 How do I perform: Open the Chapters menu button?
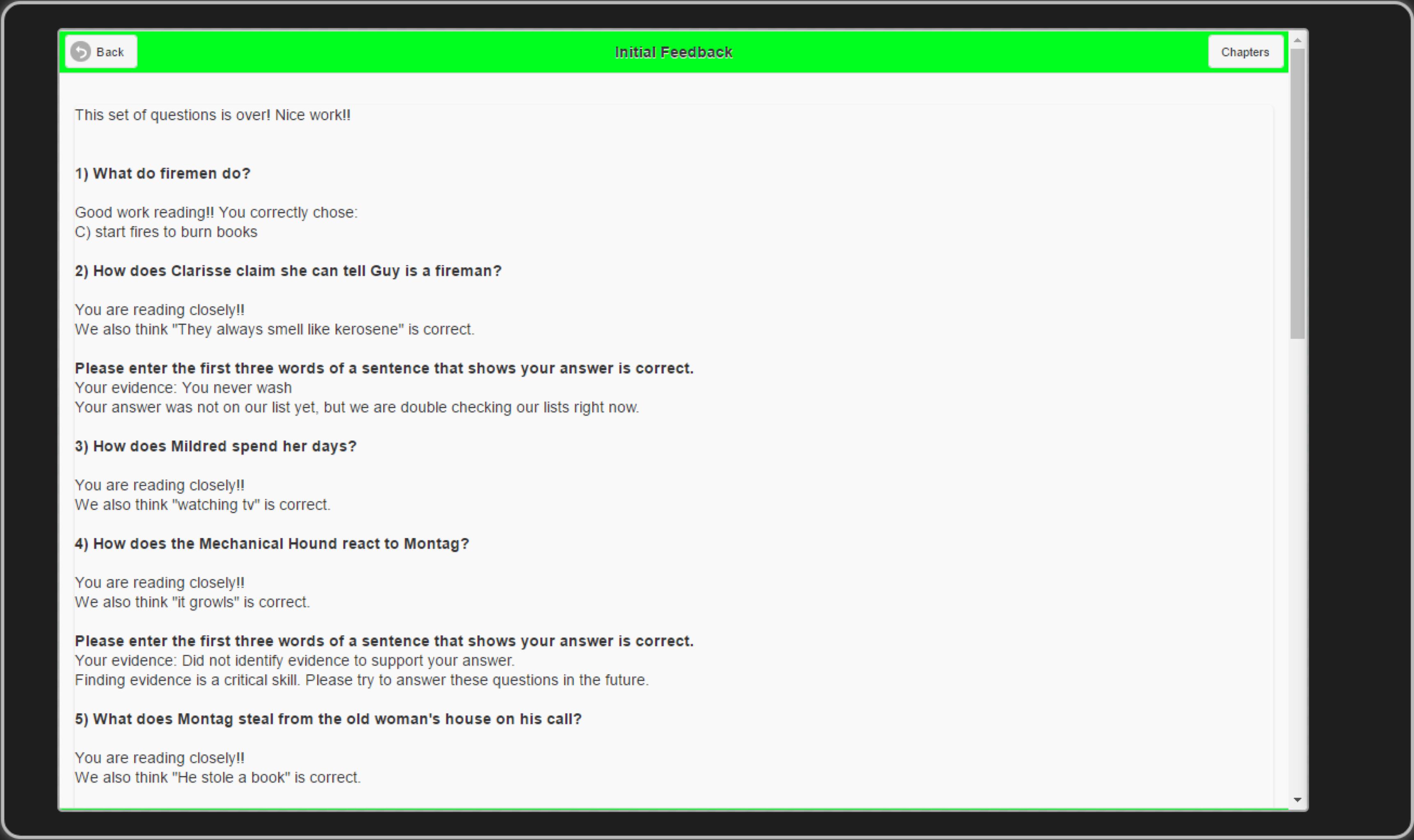click(x=1245, y=52)
